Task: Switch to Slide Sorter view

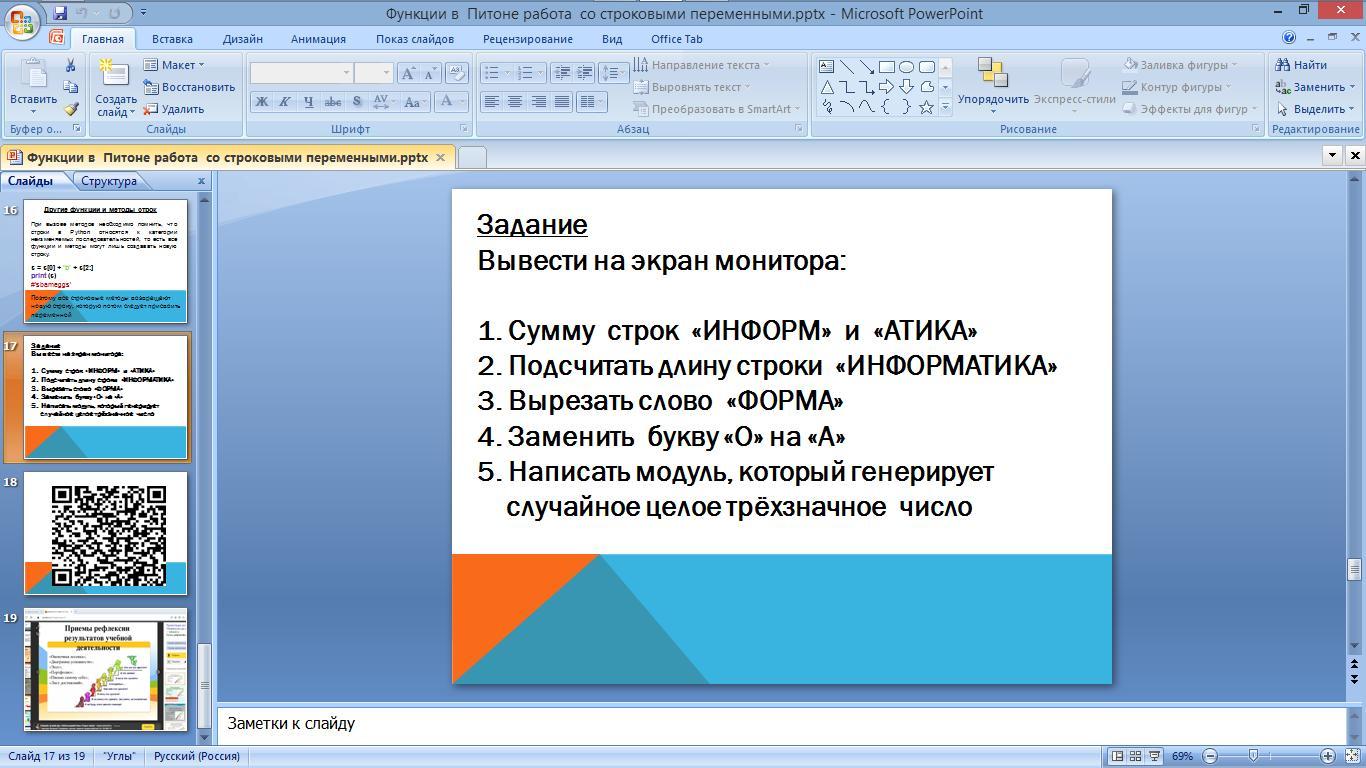Action: coord(1136,756)
